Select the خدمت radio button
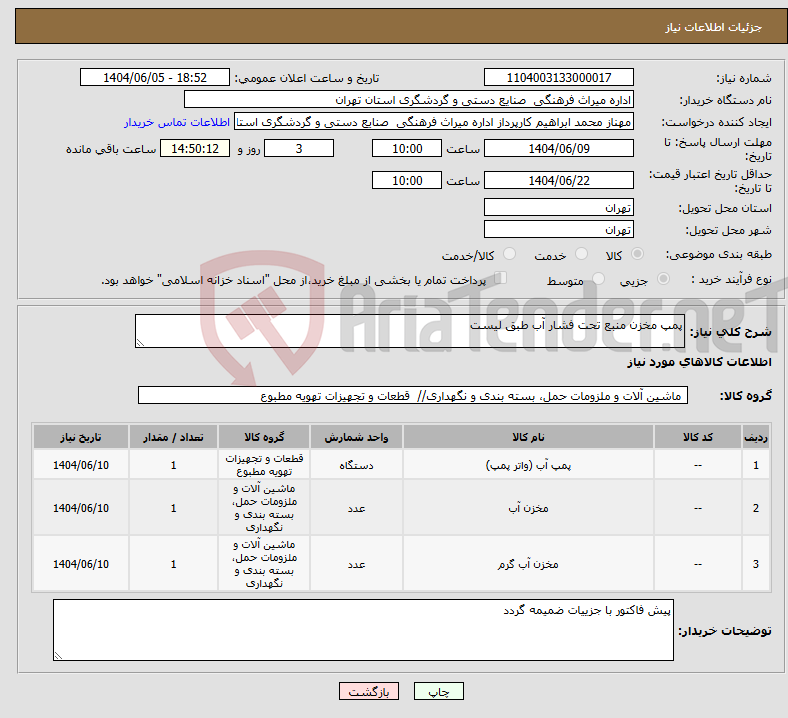This screenshot has width=788, height=718. 581,254
